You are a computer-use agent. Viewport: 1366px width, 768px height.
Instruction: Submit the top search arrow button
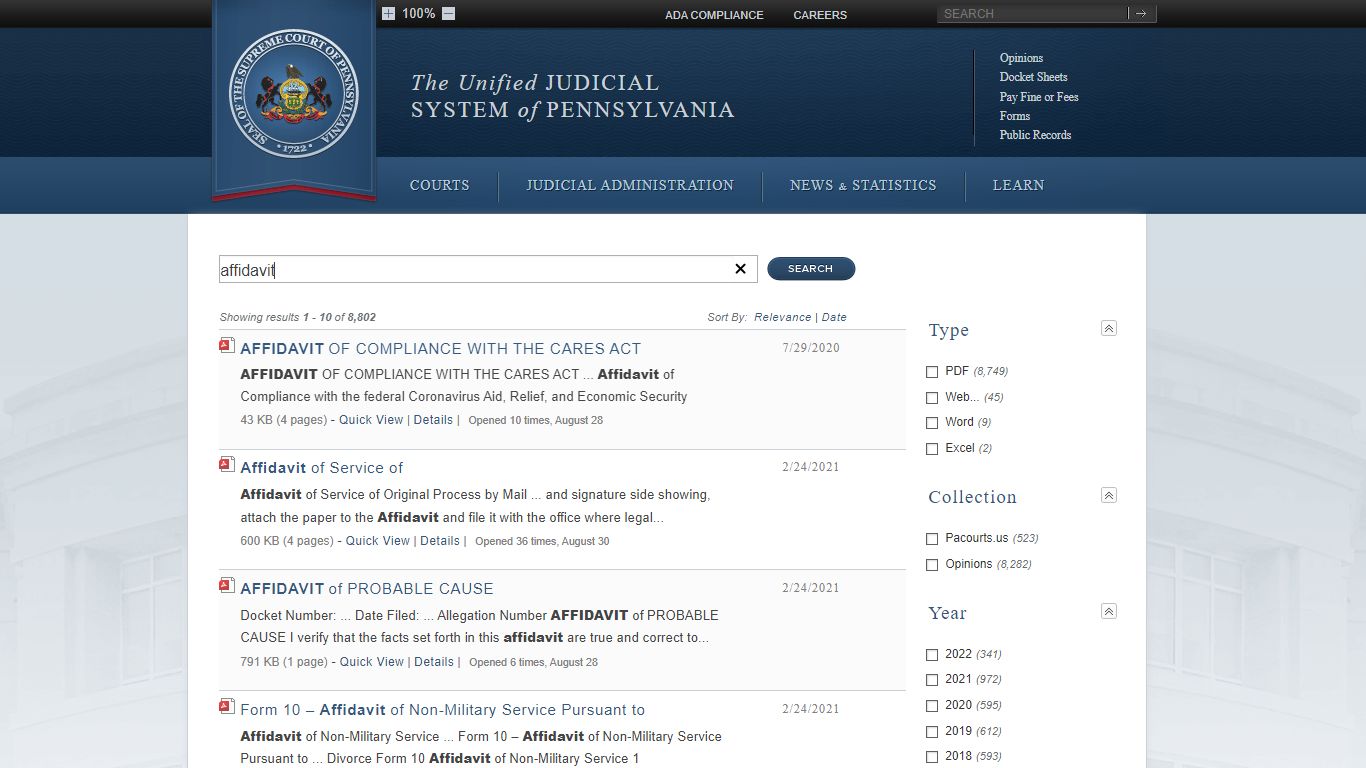coord(1142,14)
